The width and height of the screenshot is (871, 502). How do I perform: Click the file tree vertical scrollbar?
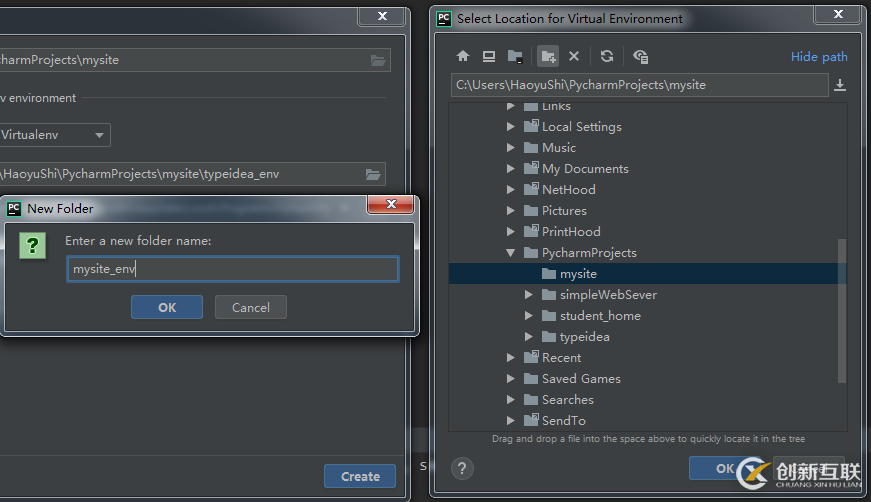842,311
